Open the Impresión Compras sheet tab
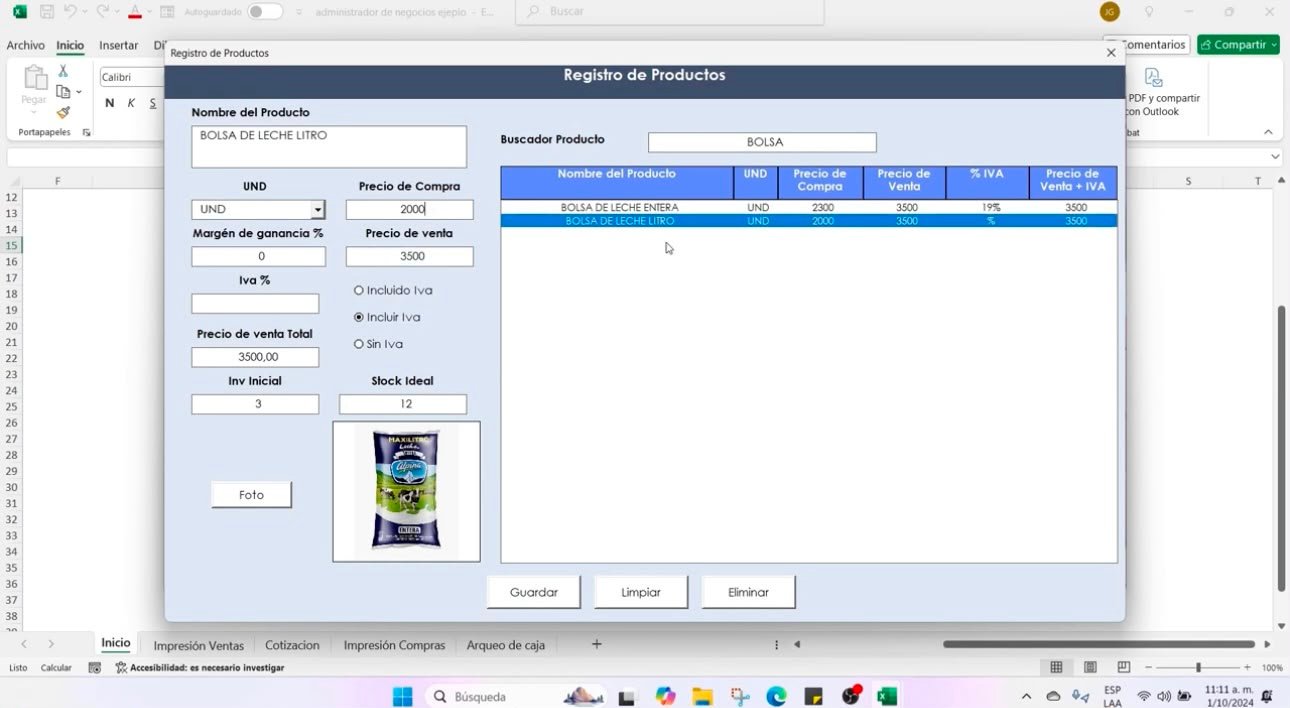Viewport: 1290px width, 708px height. (394, 645)
